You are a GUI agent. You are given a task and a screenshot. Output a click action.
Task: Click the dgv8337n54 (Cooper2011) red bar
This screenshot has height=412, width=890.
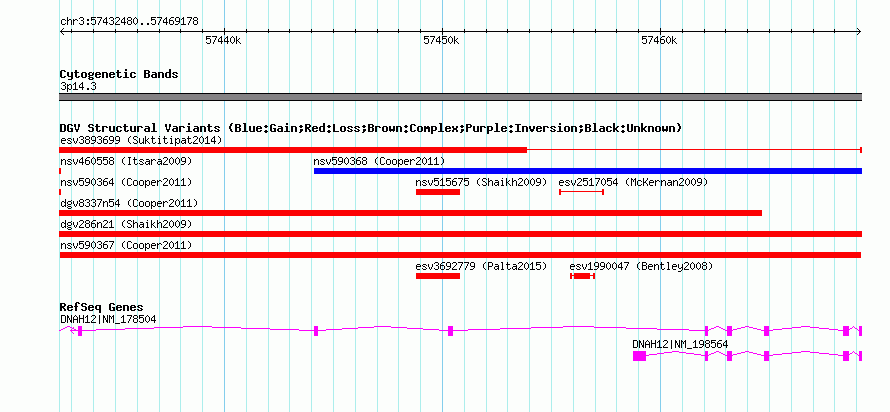pyautogui.click(x=410, y=213)
